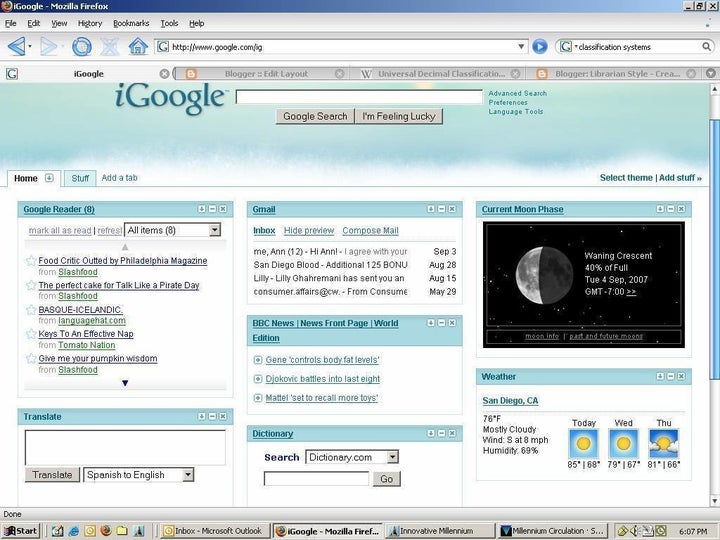Switch to the Stuff tab
The height and width of the screenshot is (540, 720).
point(80,178)
